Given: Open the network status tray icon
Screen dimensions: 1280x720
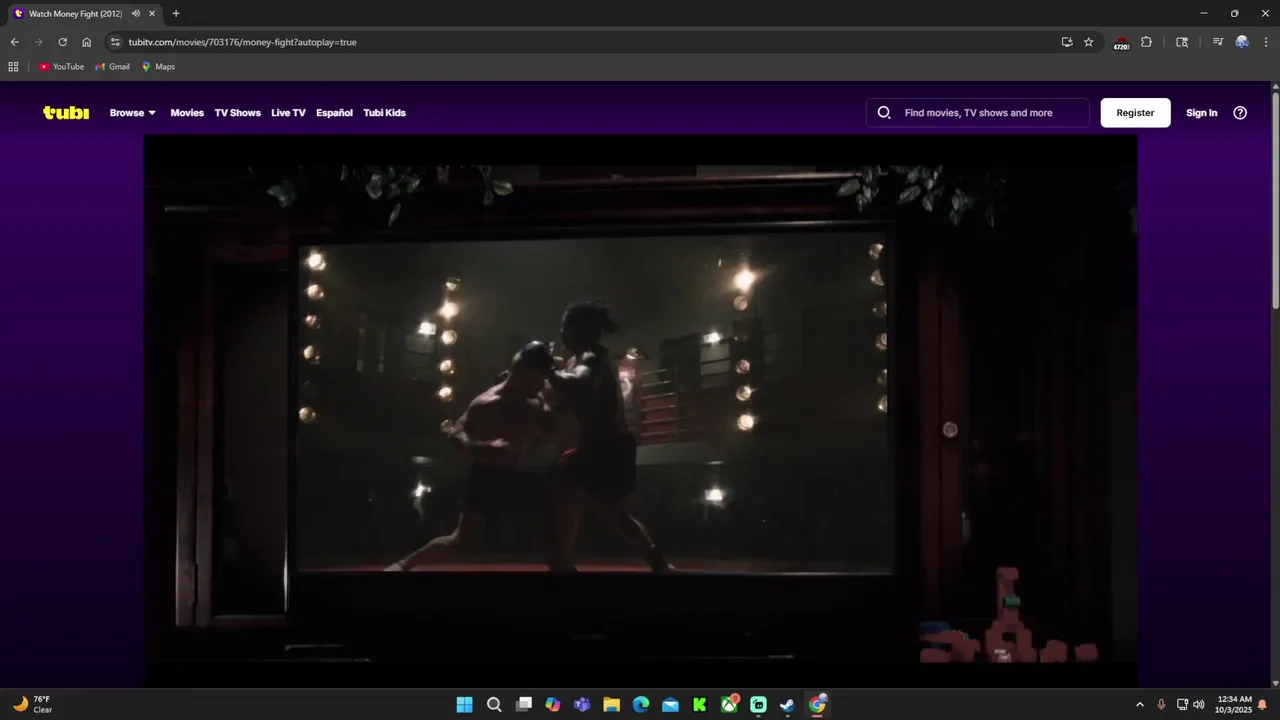Looking at the screenshot, I should point(1182,705).
